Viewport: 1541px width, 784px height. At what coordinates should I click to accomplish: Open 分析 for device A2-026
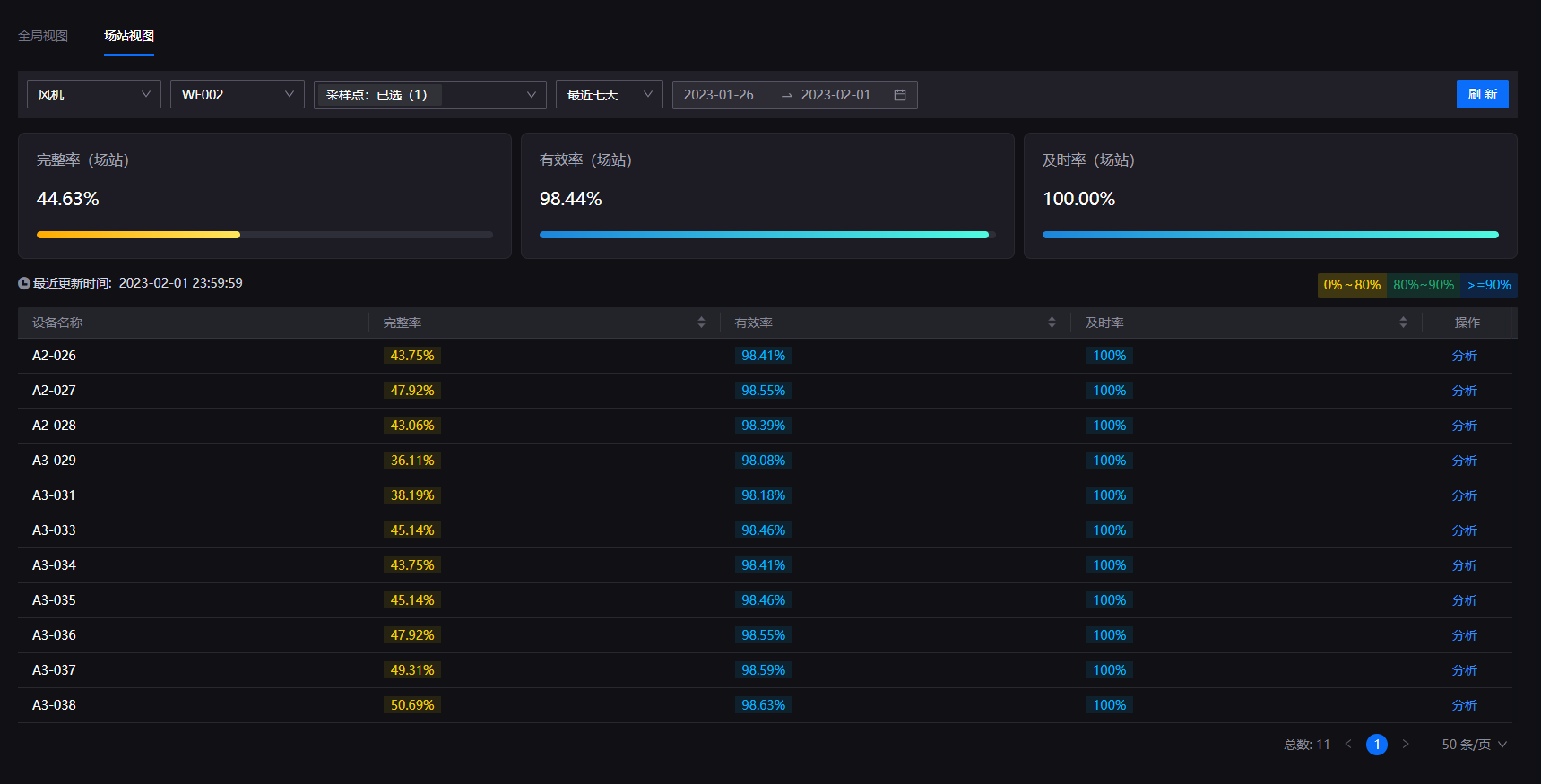[1464, 356]
